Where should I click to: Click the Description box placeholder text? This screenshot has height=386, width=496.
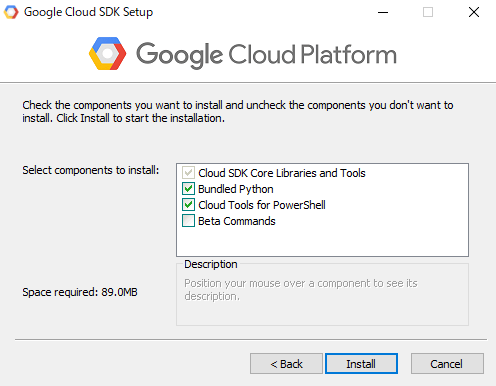click(301, 289)
